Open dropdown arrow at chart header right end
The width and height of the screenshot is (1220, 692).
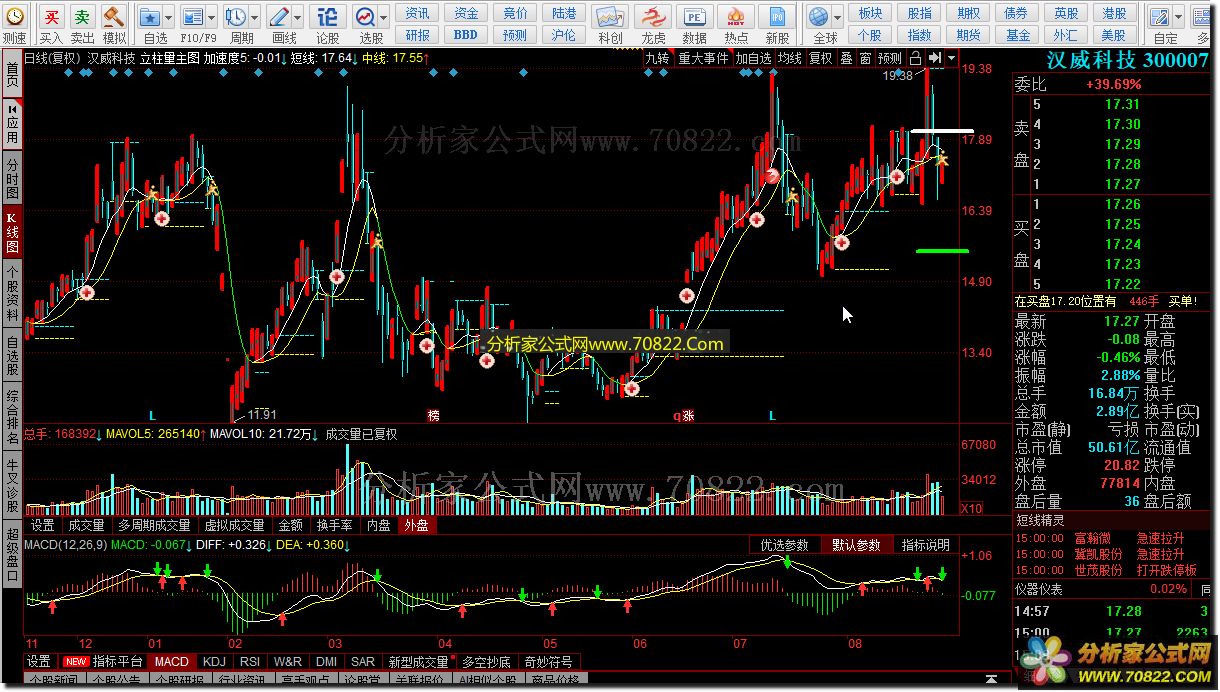coord(951,58)
